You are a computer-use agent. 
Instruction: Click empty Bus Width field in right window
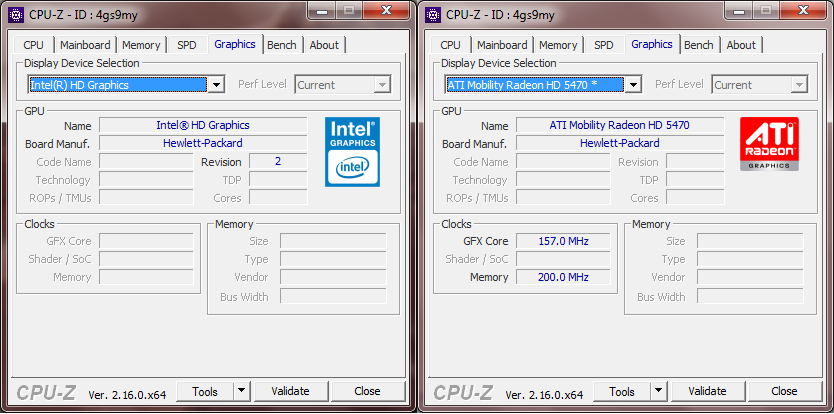click(x=750, y=296)
